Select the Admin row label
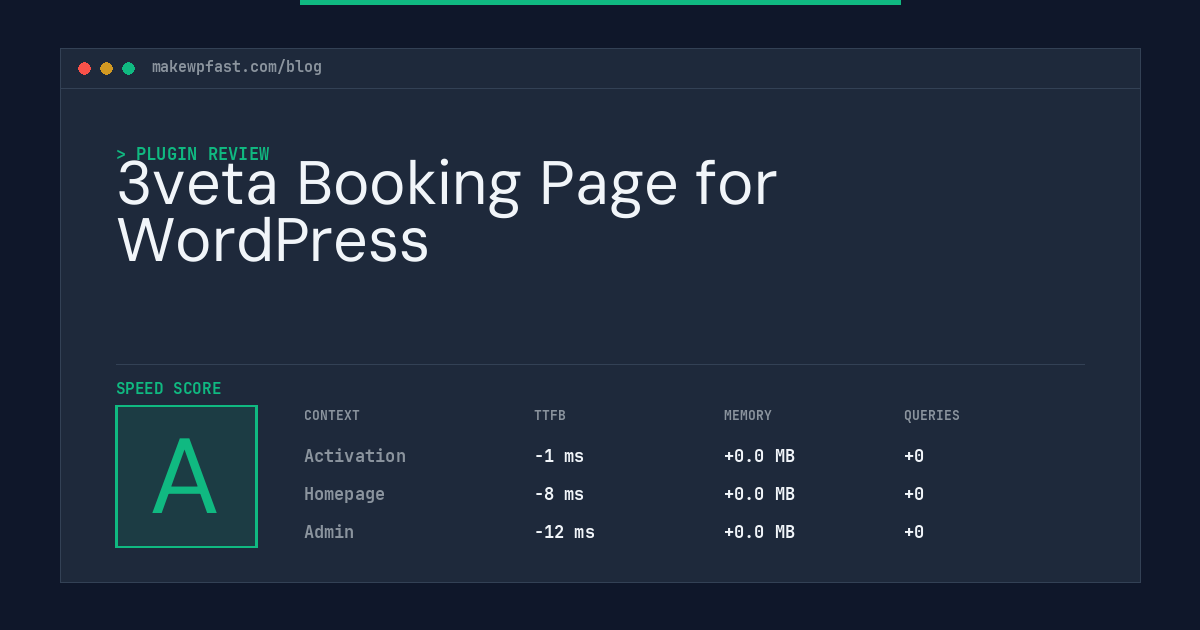 tap(329, 532)
